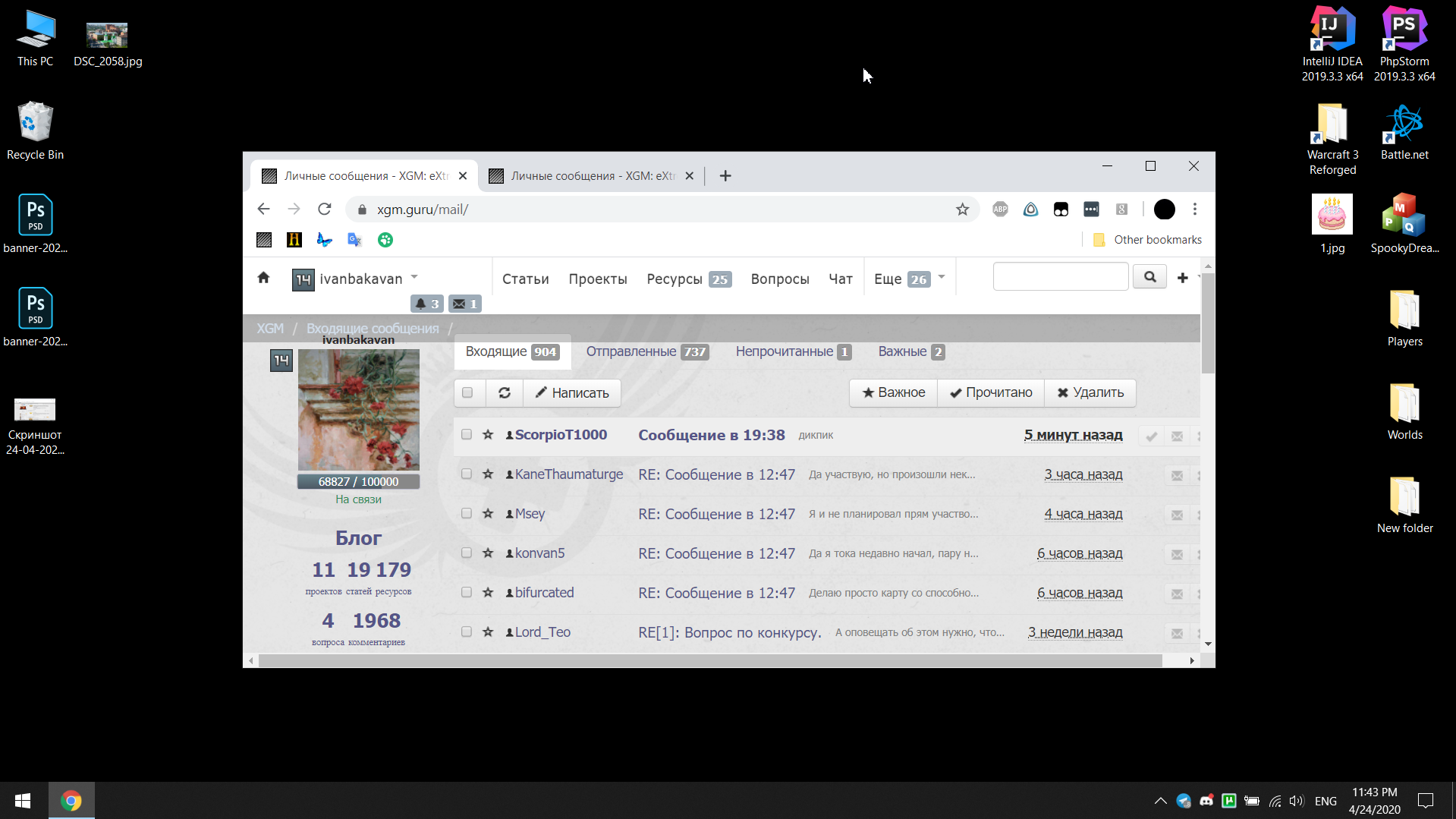
Task: Open a new browser tab
Action: [x=725, y=176]
